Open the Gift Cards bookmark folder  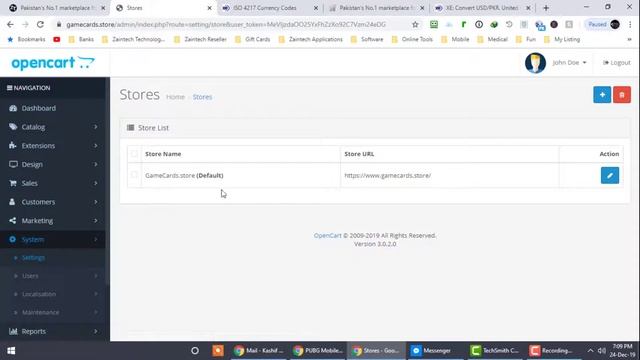point(253,40)
